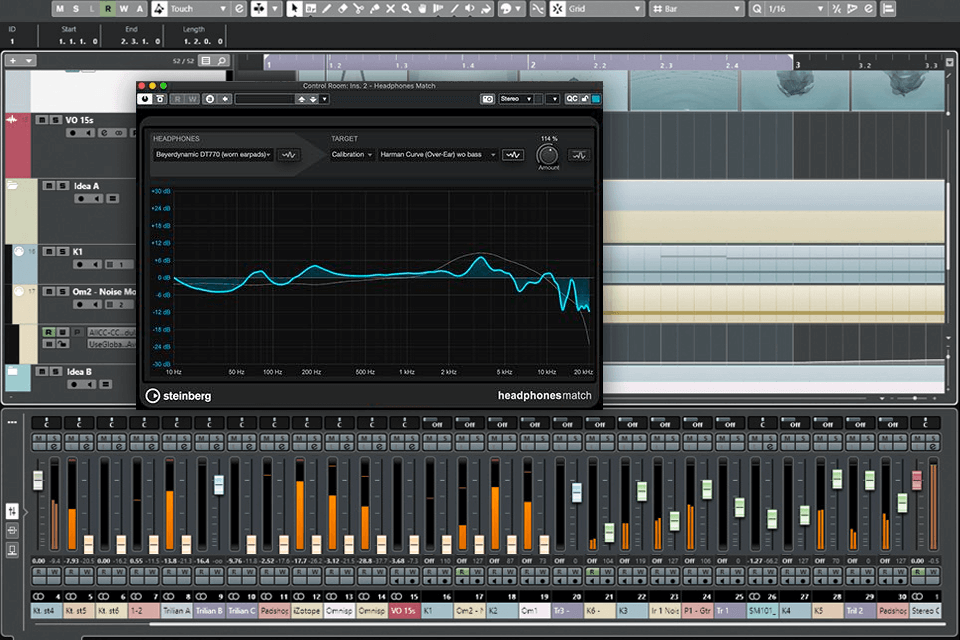The image size is (960, 640).
Task: Click target curve waveform icon
Action: tap(513, 155)
